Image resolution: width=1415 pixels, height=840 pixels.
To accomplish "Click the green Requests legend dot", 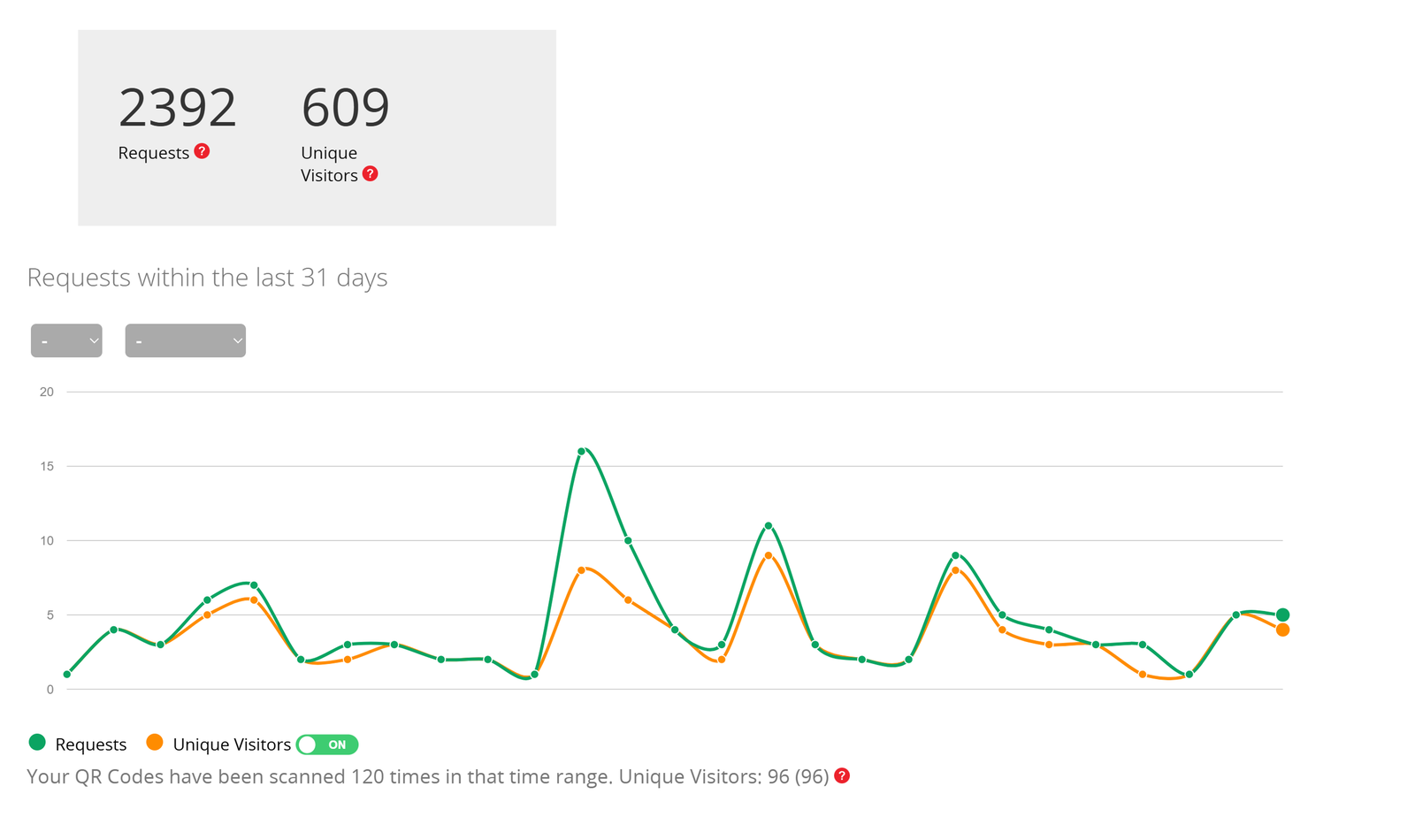I will click(37, 743).
